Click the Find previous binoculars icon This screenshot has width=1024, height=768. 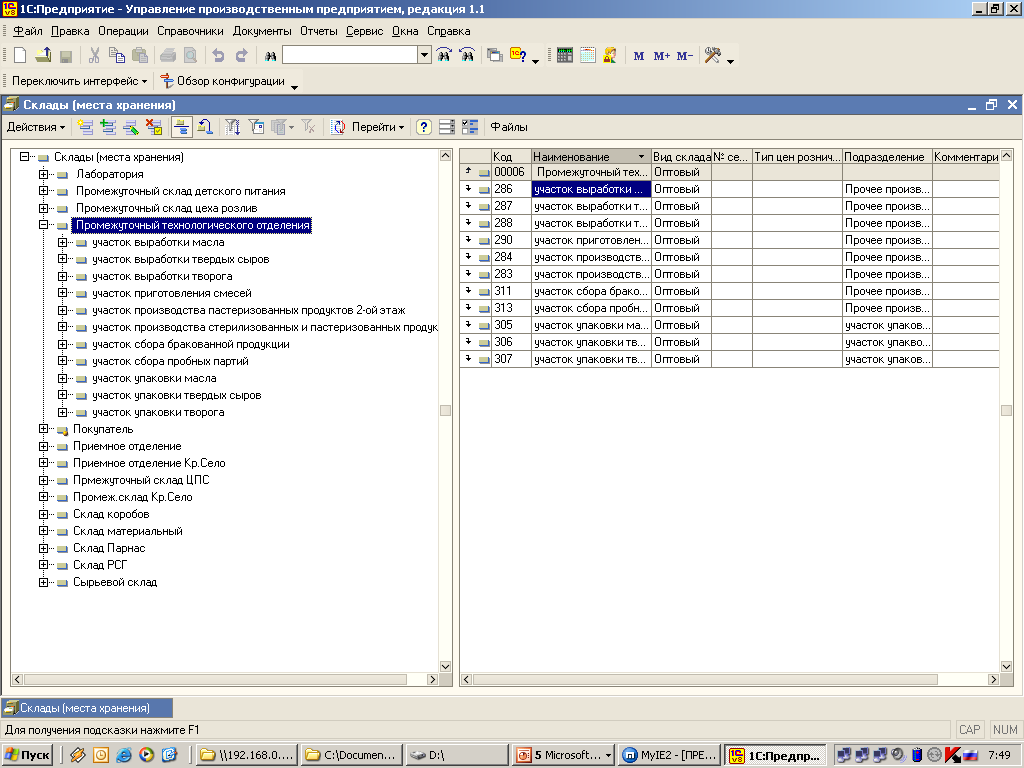[467, 56]
